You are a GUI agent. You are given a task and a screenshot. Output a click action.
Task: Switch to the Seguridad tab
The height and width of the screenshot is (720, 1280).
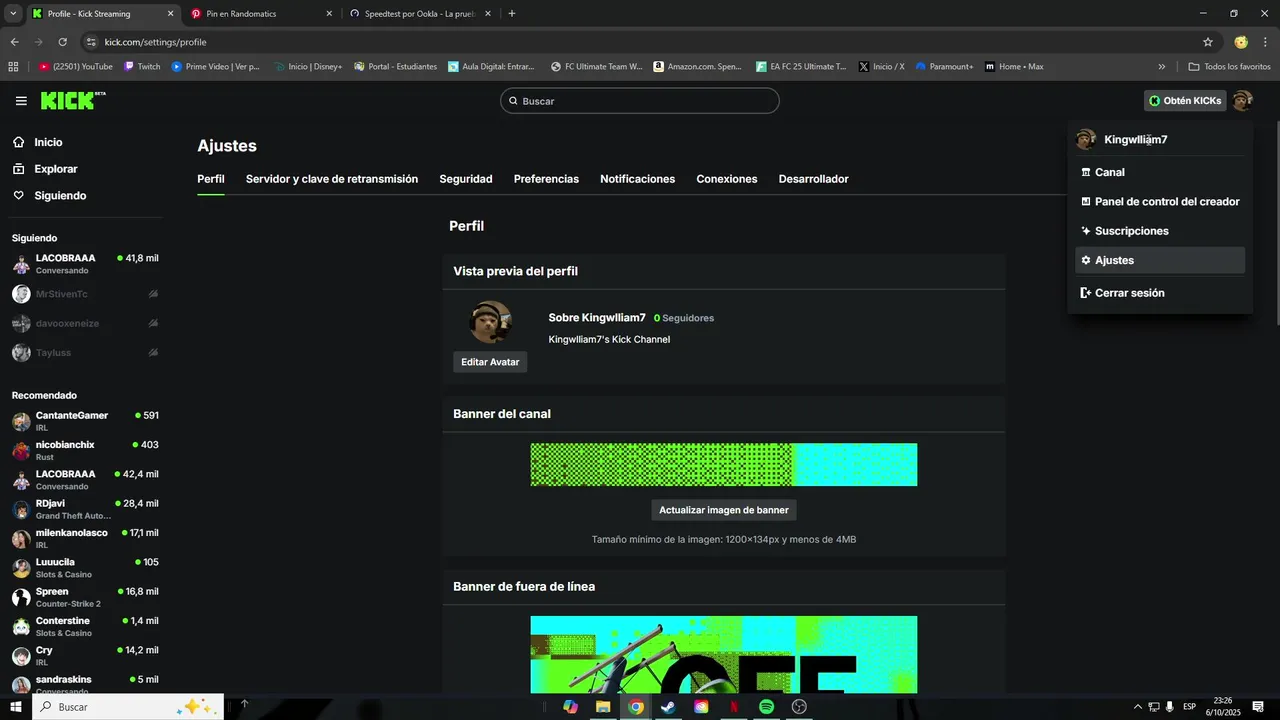click(x=466, y=179)
